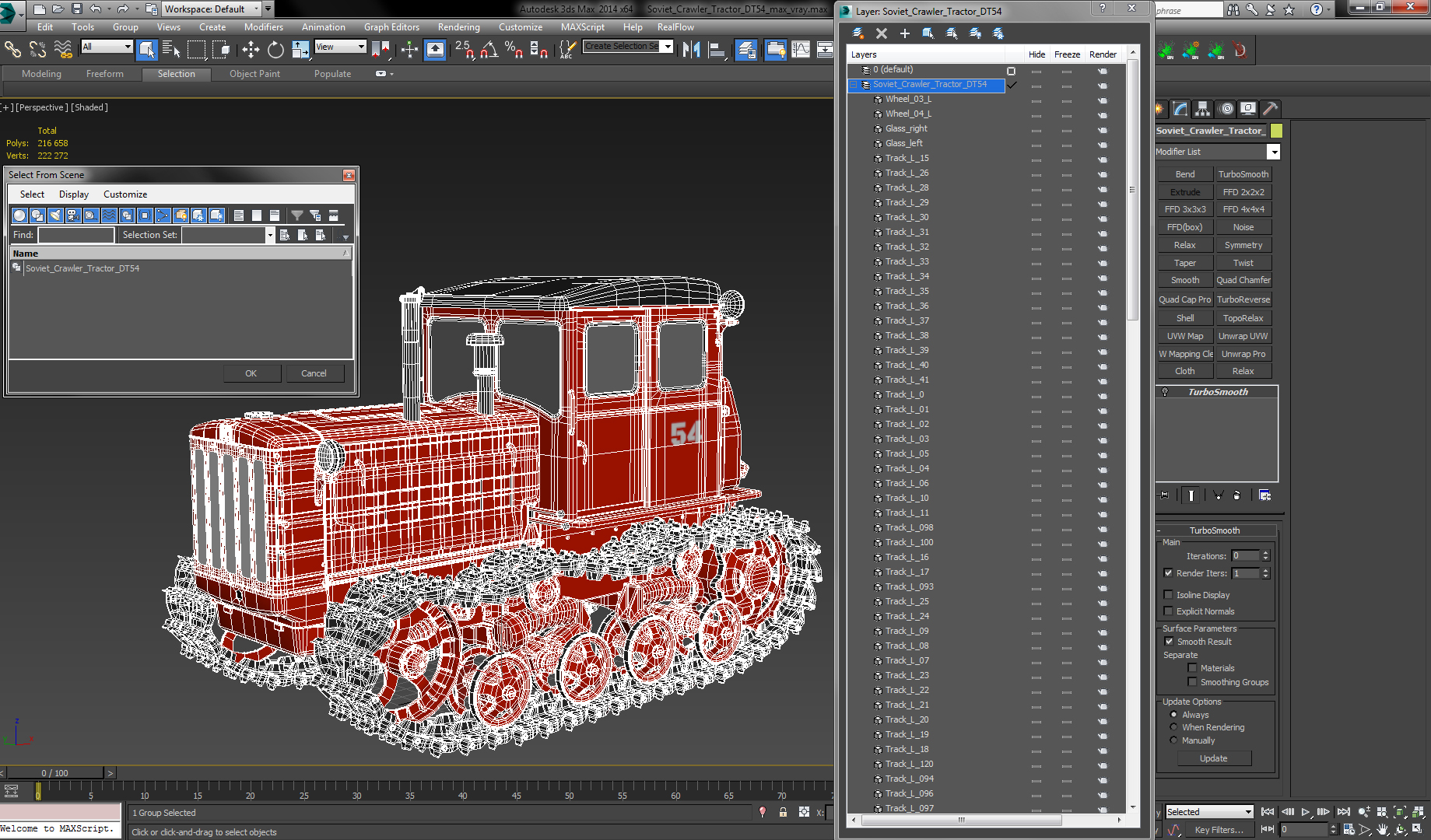Open the Graph Editors menu
The height and width of the screenshot is (840, 1431).
[391, 26]
